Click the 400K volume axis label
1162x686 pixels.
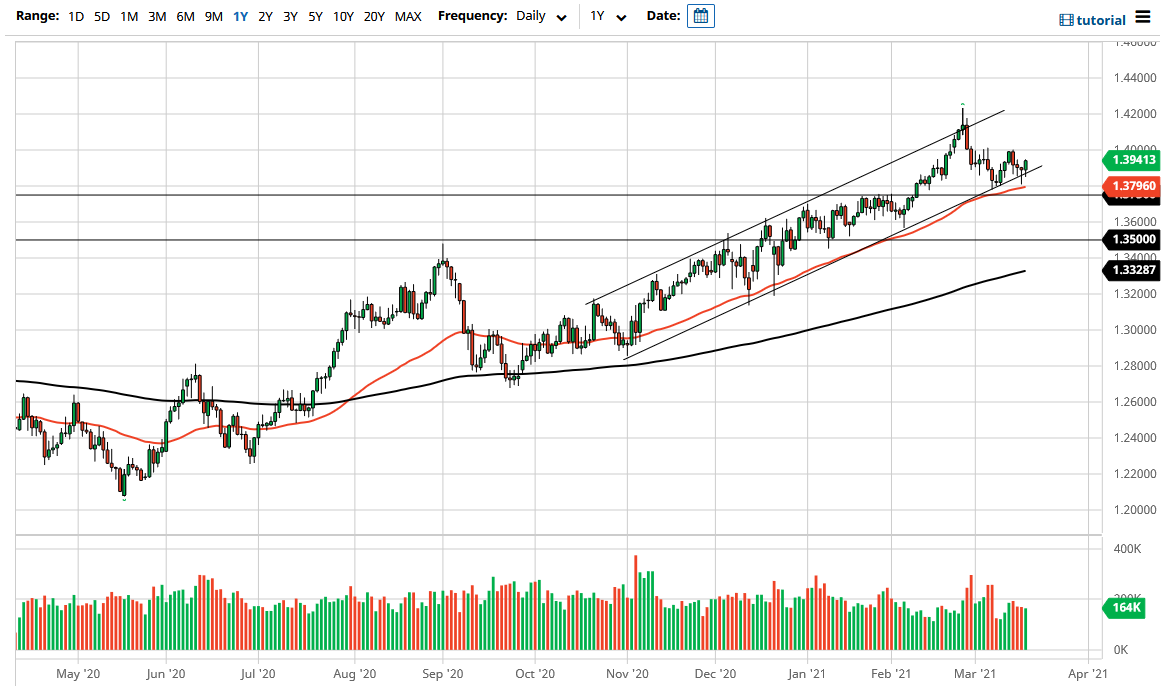tap(1127, 549)
